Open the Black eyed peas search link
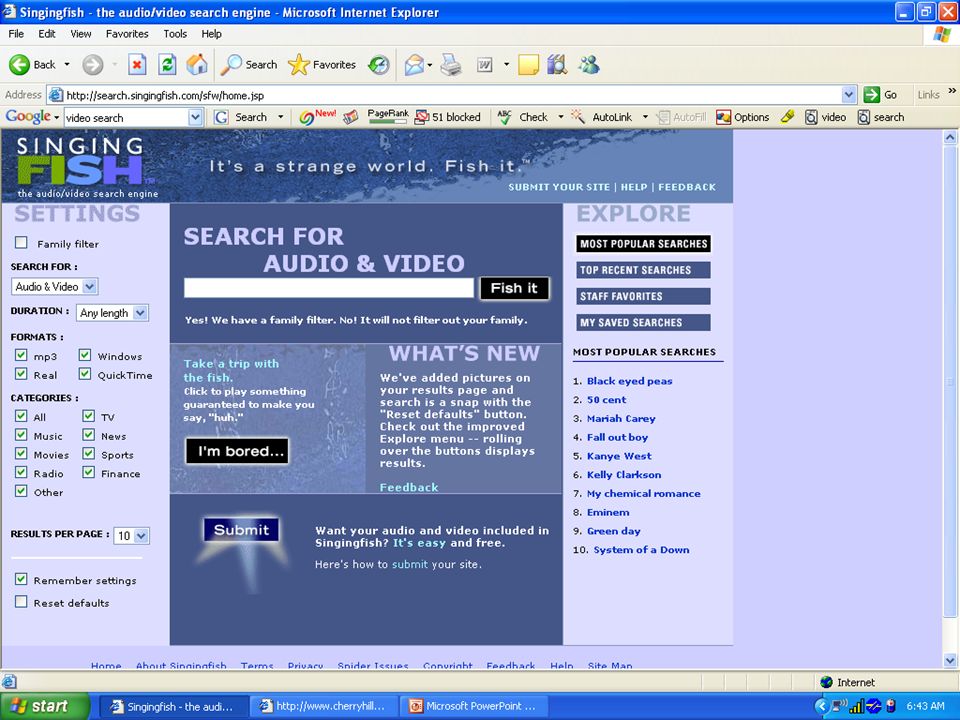The image size is (960, 720). coord(629,381)
